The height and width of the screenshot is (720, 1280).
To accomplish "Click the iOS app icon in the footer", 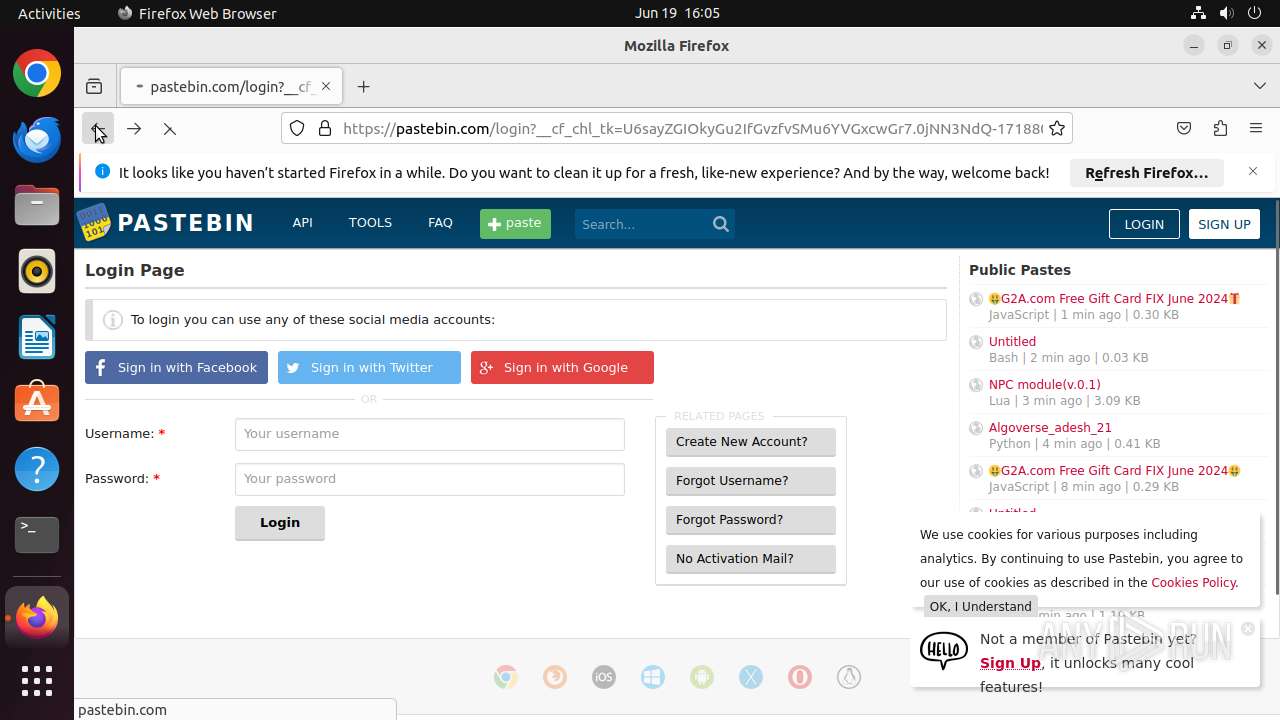I will [604, 677].
